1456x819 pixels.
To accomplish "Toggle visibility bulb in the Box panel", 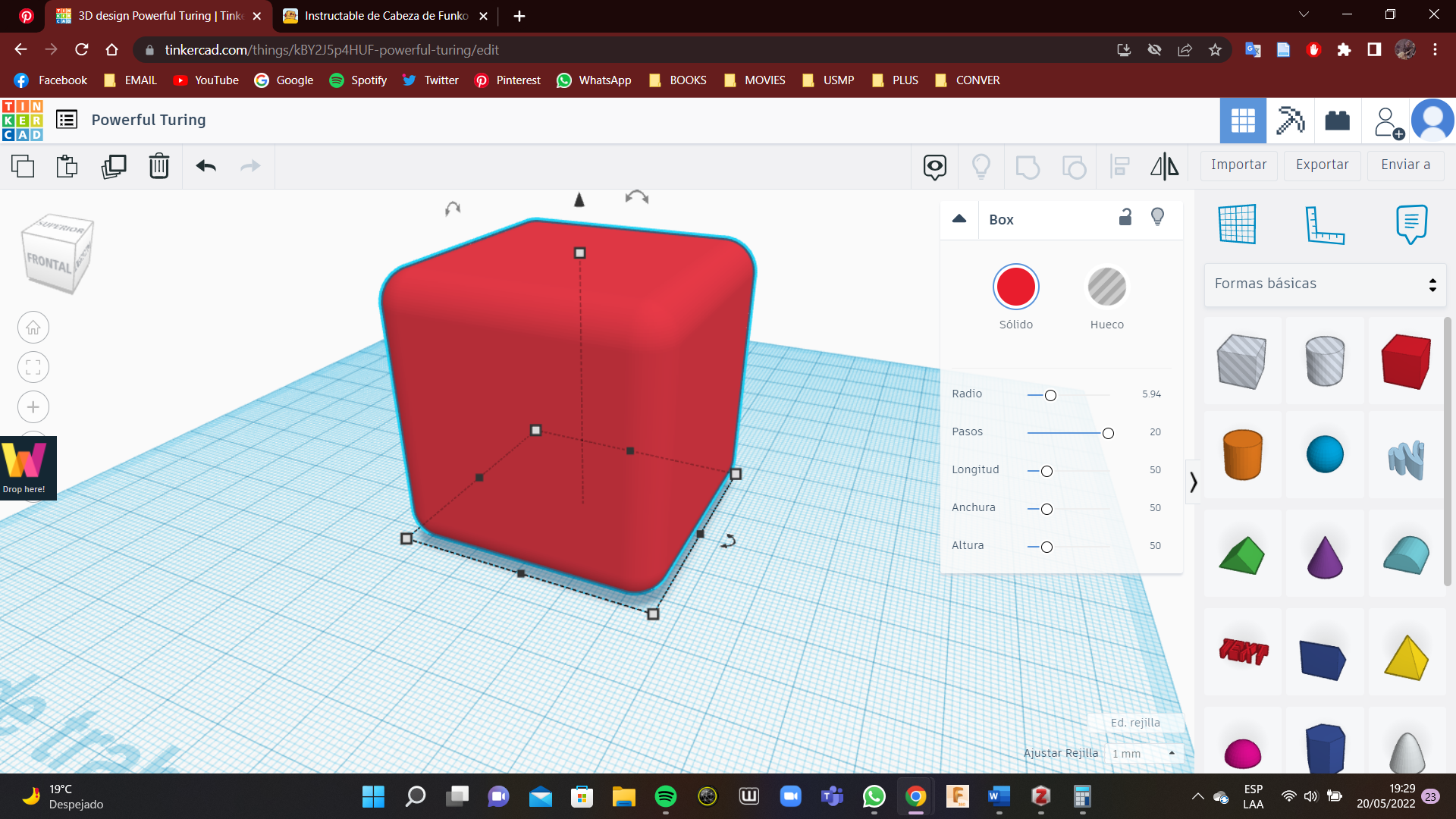I will coord(1157,218).
